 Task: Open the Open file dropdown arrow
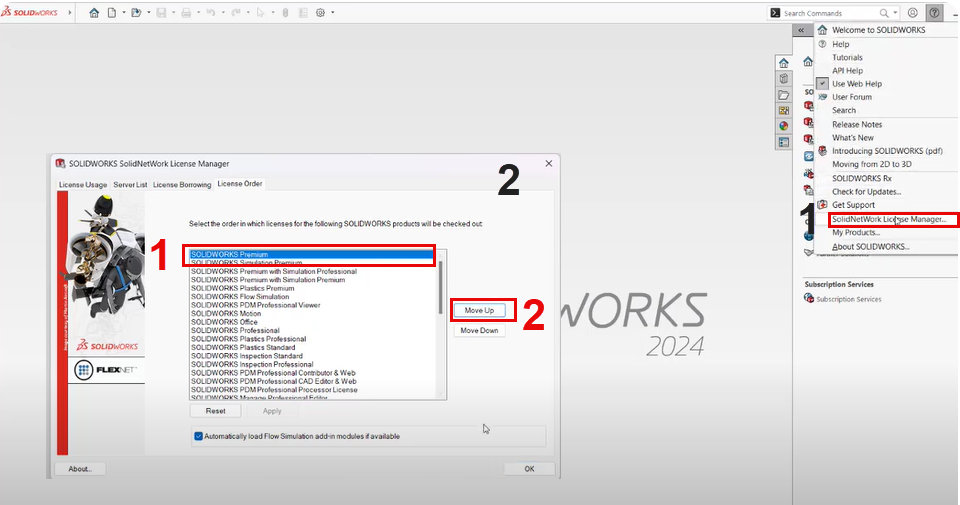pos(149,13)
